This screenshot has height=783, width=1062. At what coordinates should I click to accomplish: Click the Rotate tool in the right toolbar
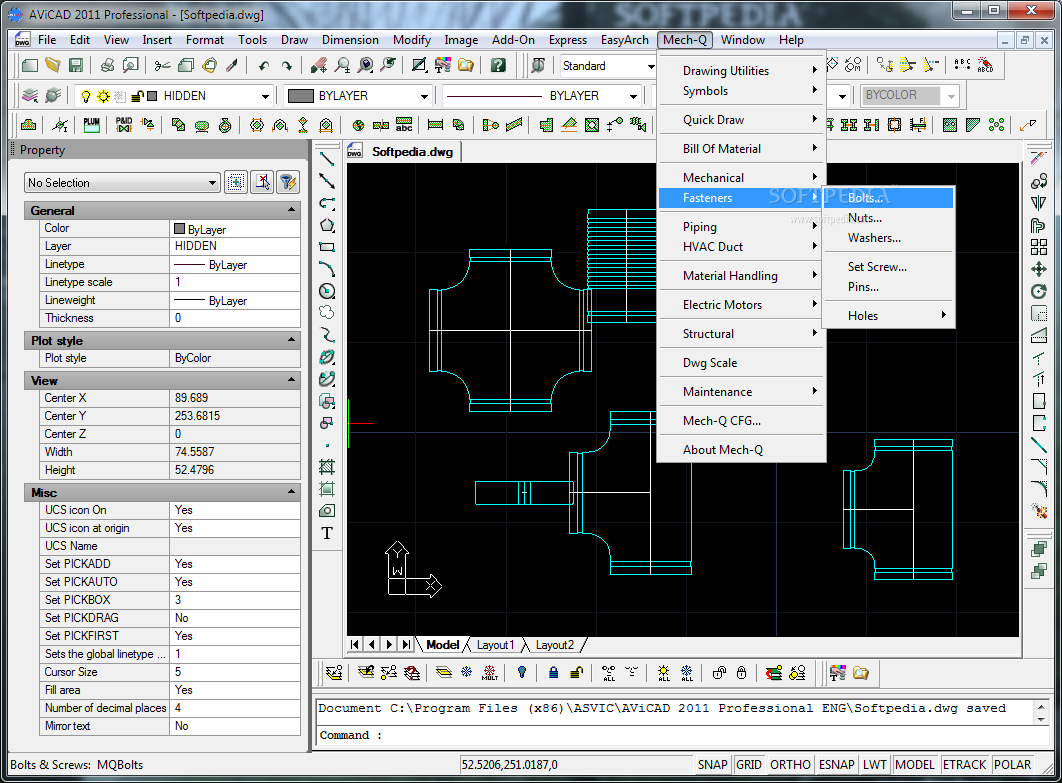(1038, 292)
